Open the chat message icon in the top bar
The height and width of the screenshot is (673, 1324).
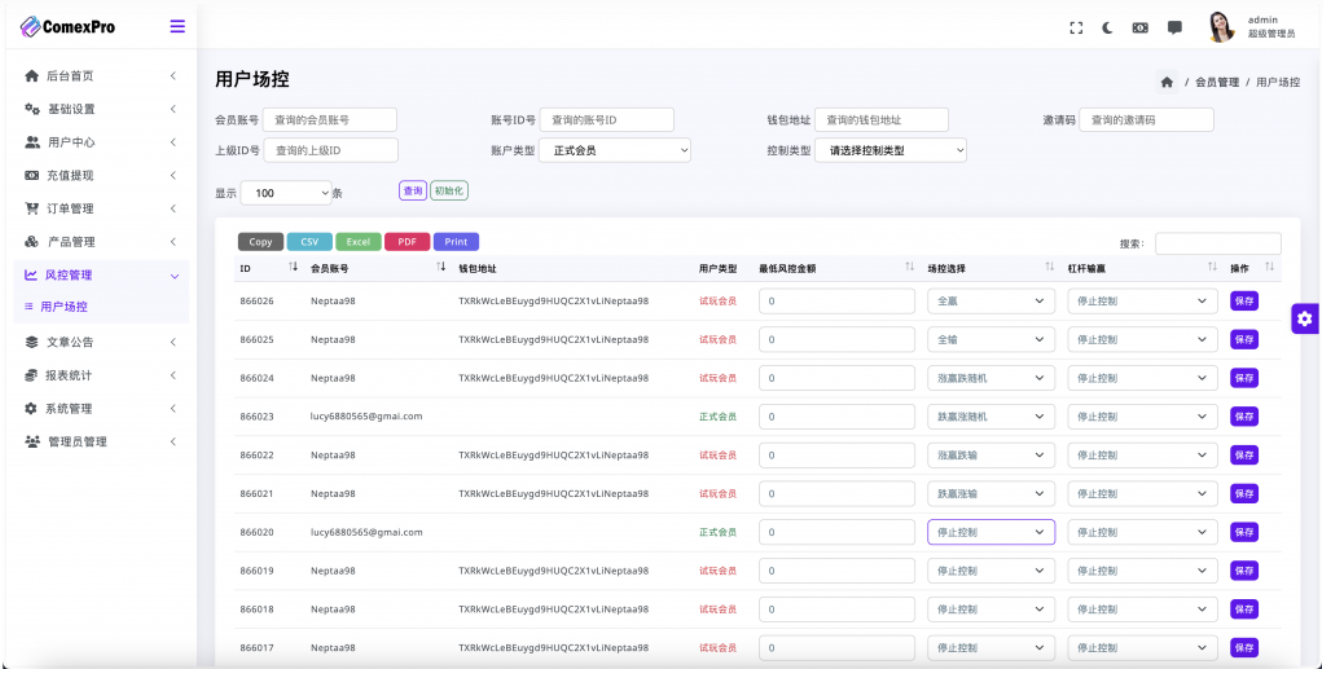pos(1175,28)
